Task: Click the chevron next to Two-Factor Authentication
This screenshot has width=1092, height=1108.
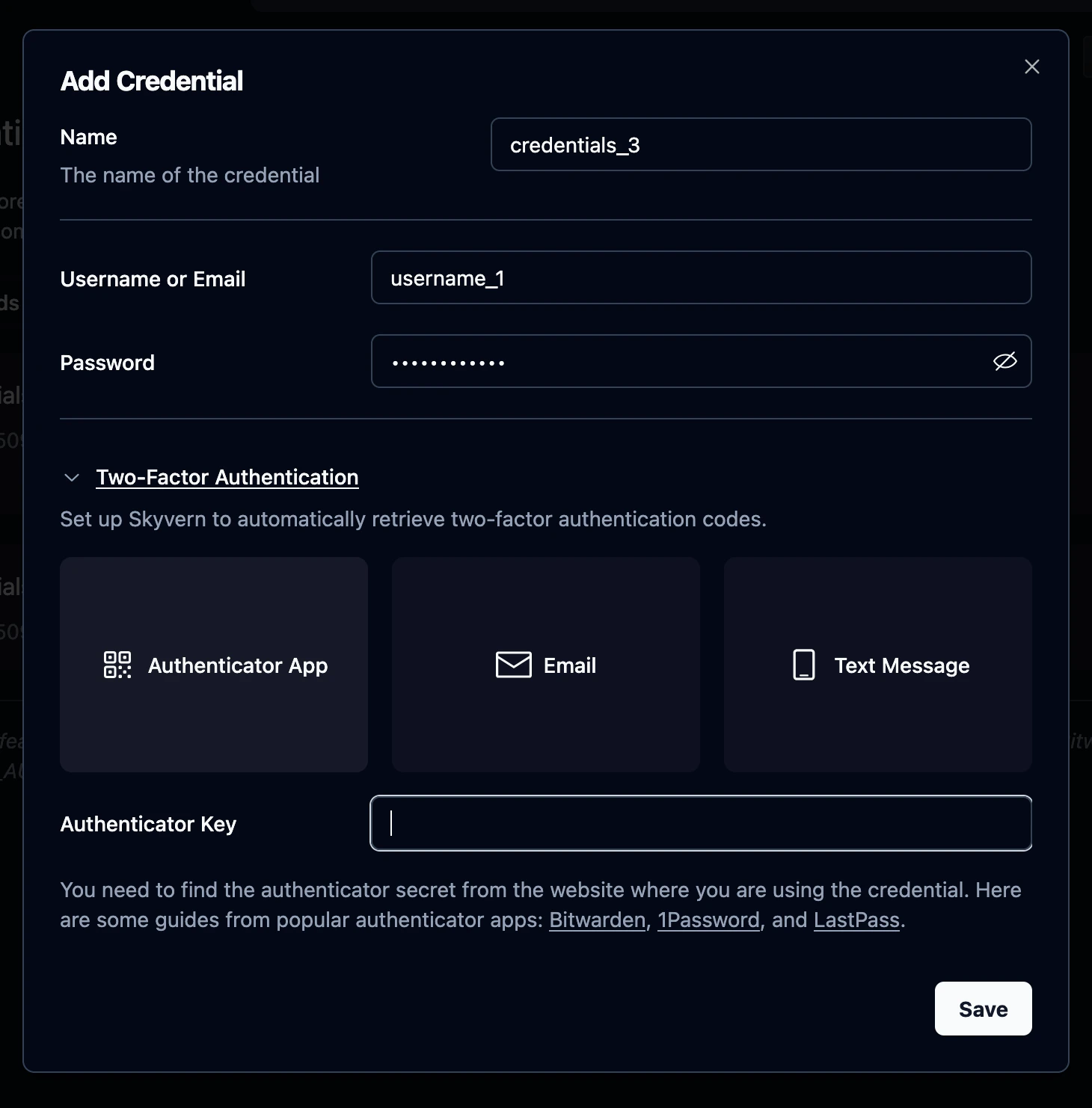Action: (x=71, y=478)
